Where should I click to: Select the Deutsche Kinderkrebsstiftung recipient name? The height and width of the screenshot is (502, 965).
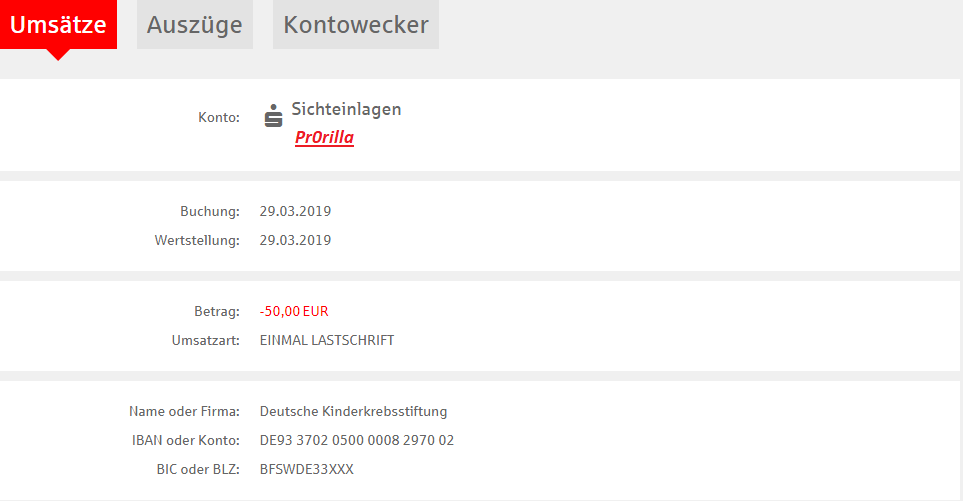(x=353, y=411)
